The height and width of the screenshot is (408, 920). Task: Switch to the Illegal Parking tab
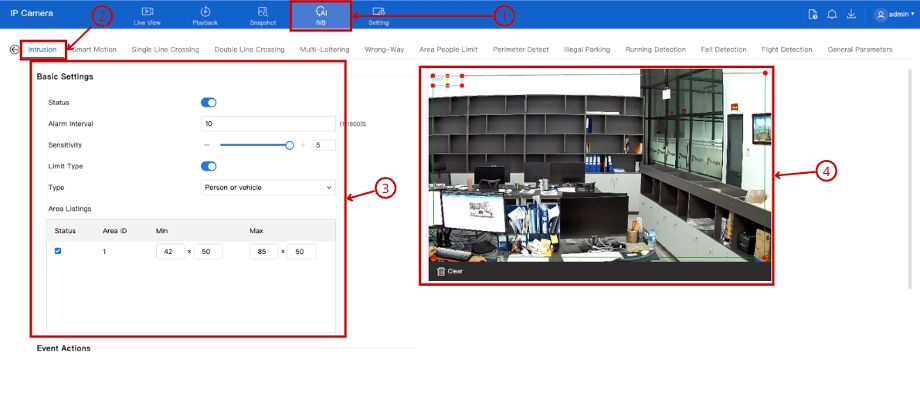(587, 50)
